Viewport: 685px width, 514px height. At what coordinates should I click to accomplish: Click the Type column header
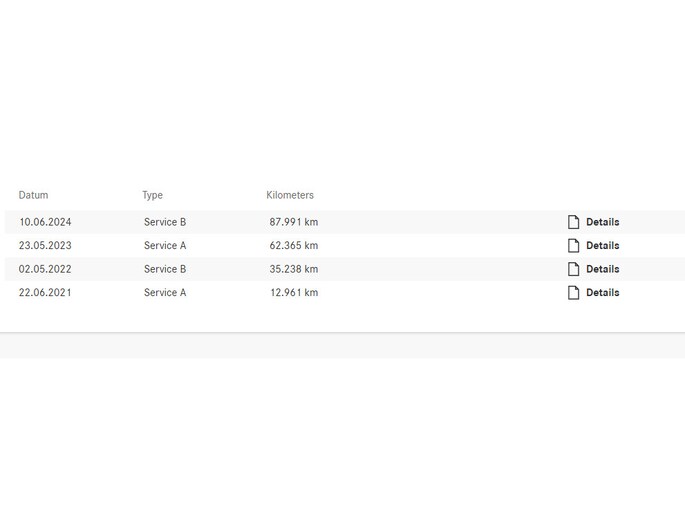(x=152, y=195)
